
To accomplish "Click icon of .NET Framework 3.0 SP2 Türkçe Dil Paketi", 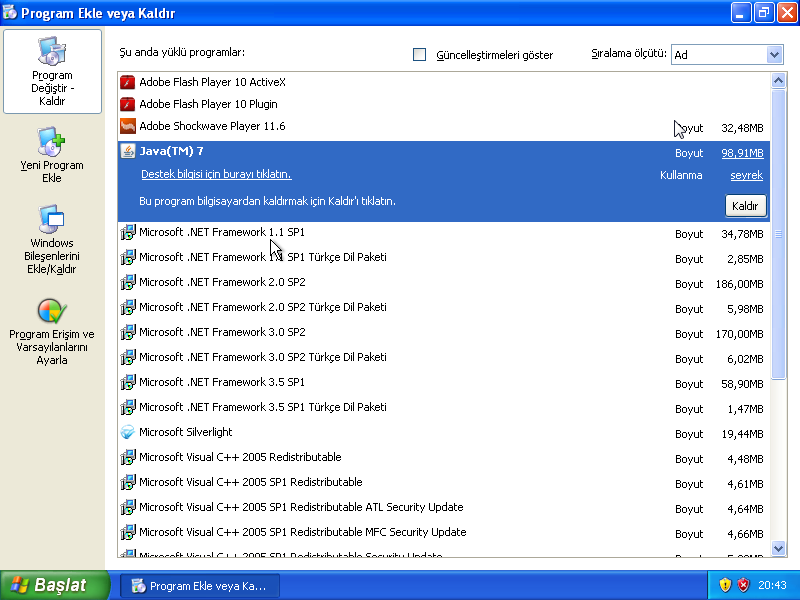I will pyautogui.click(x=128, y=357).
